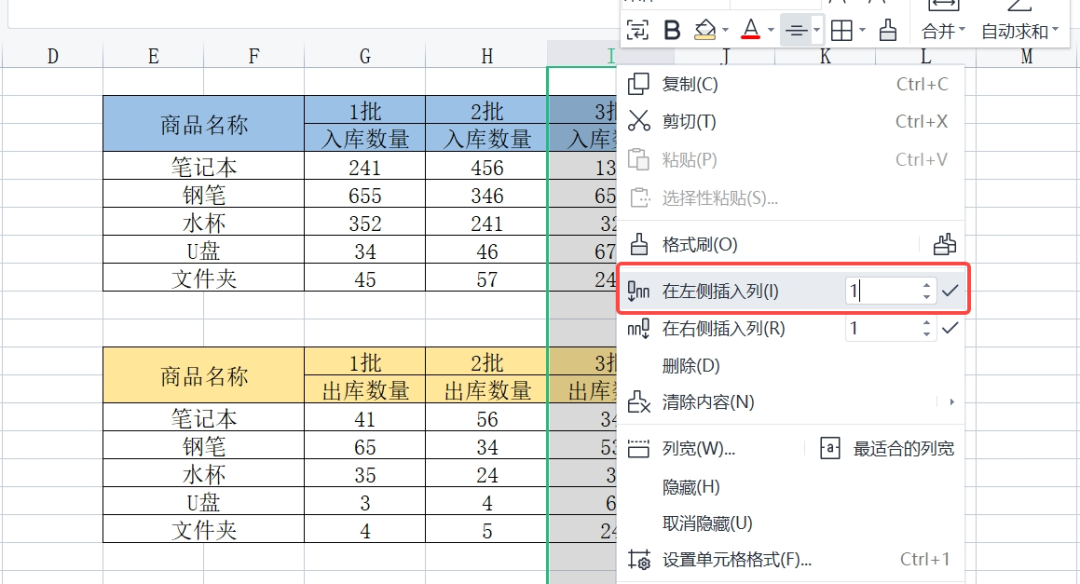Apply the yellow fill color bucket
Screen dimensions: 1080x584
click(x=705, y=30)
